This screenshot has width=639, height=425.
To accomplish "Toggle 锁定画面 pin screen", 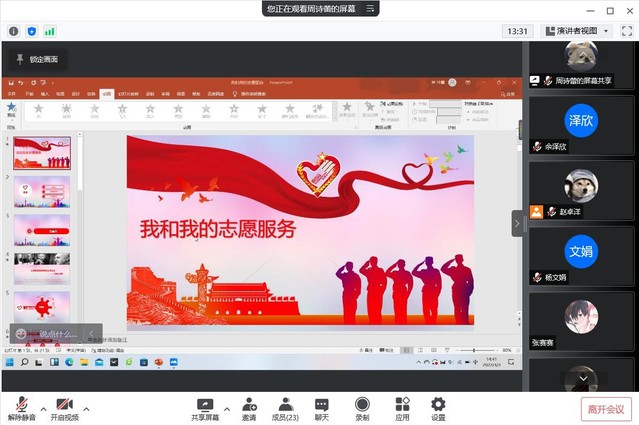I will [37, 59].
